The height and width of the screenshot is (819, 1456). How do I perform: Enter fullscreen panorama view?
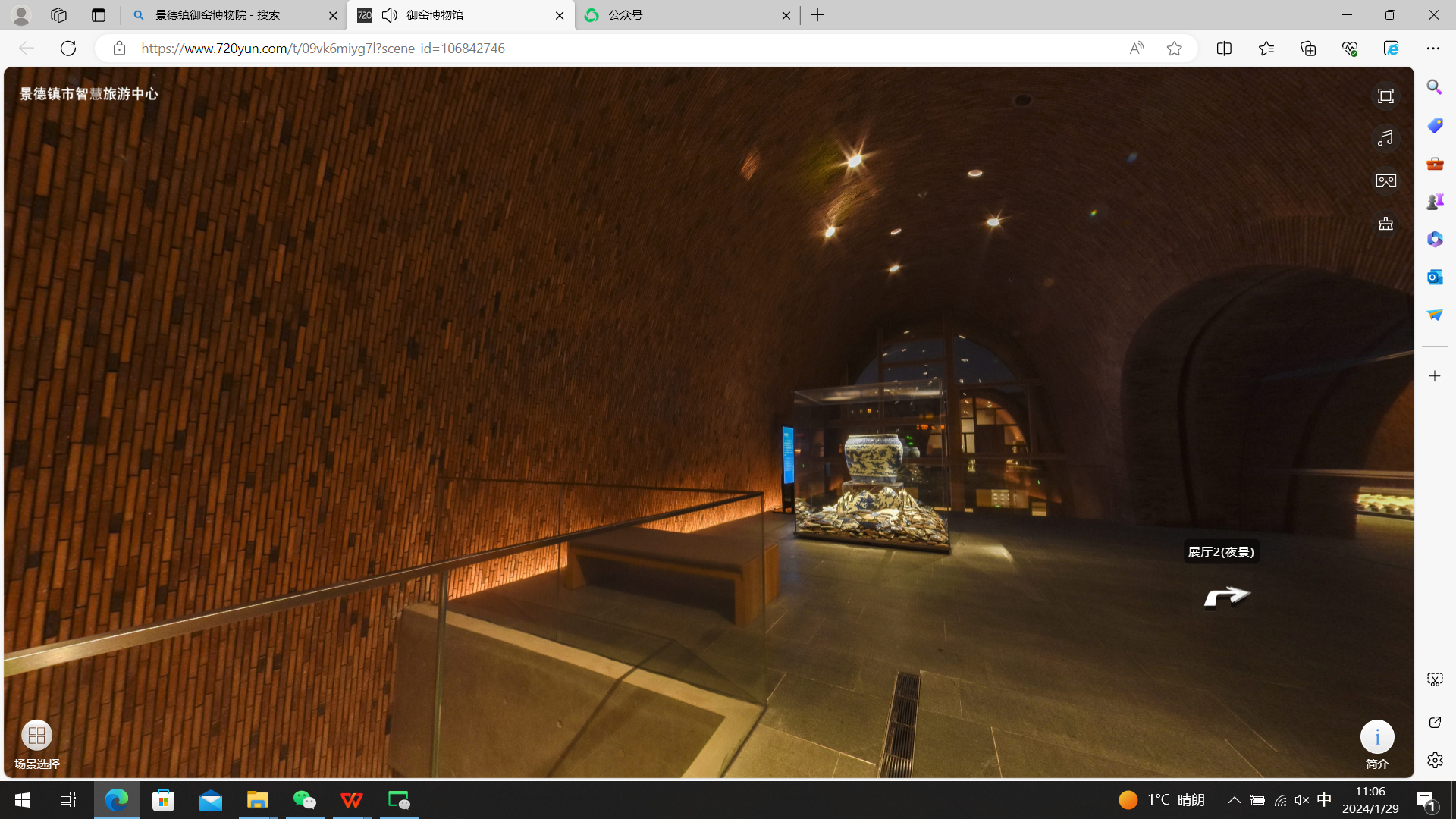[1385, 96]
